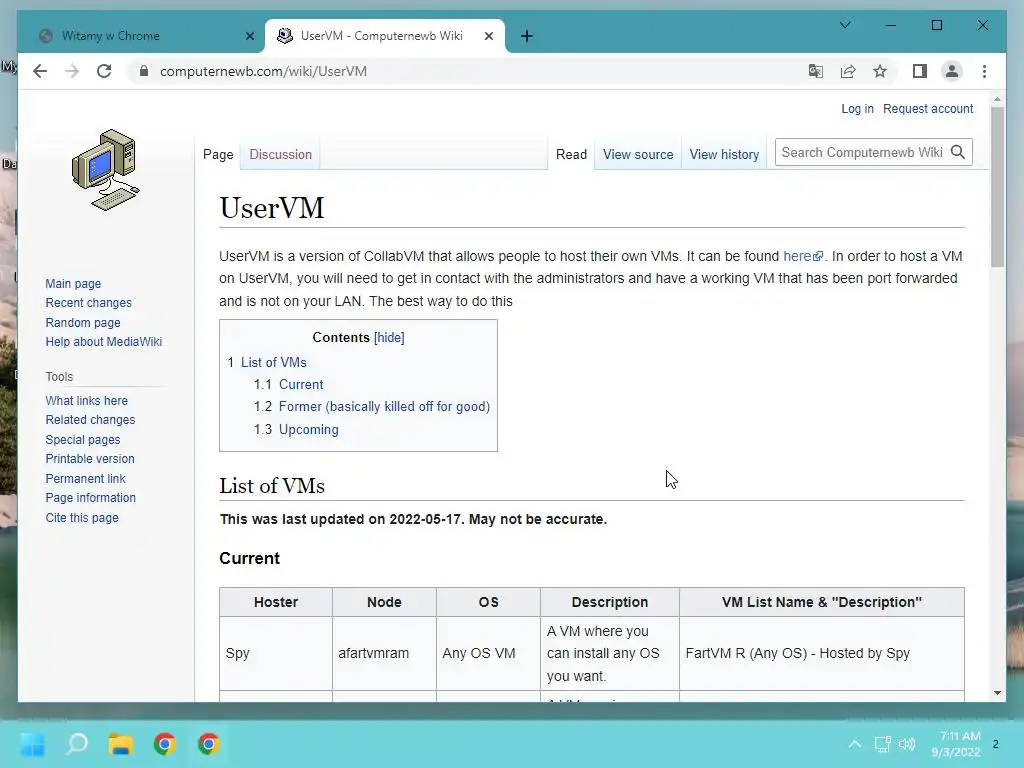Click the 'Hoster' table column header
1024x768 pixels.
[276, 602]
